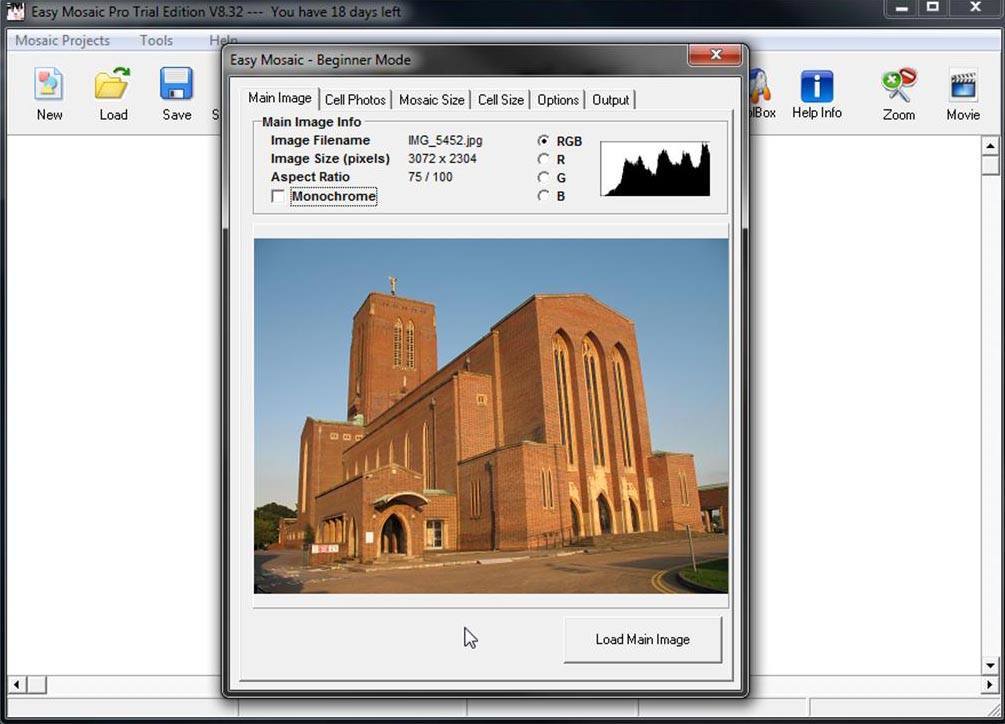Open the Load project folder icon

[x=113, y=84]
